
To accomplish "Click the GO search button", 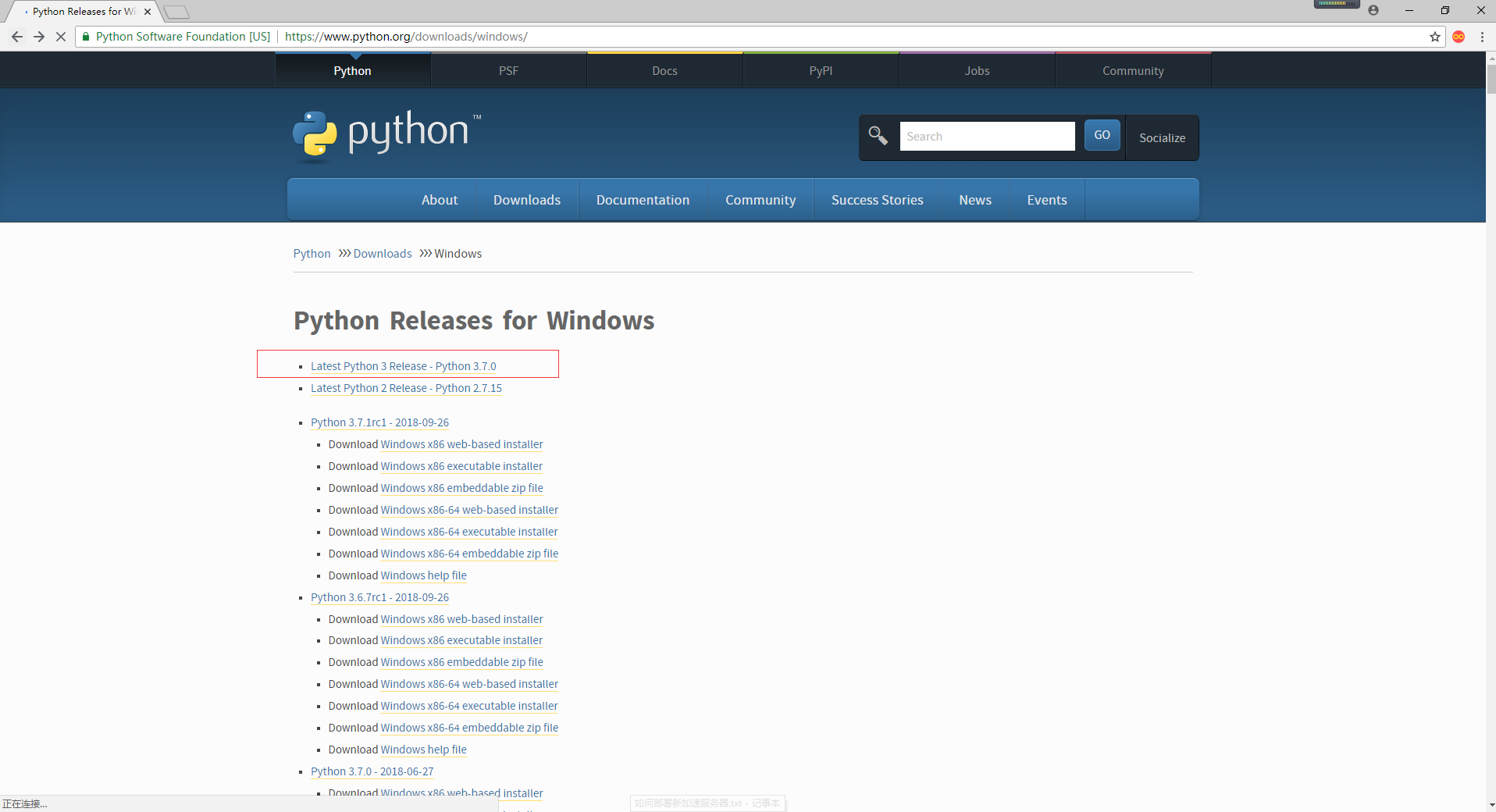I will click(1102, 135).
